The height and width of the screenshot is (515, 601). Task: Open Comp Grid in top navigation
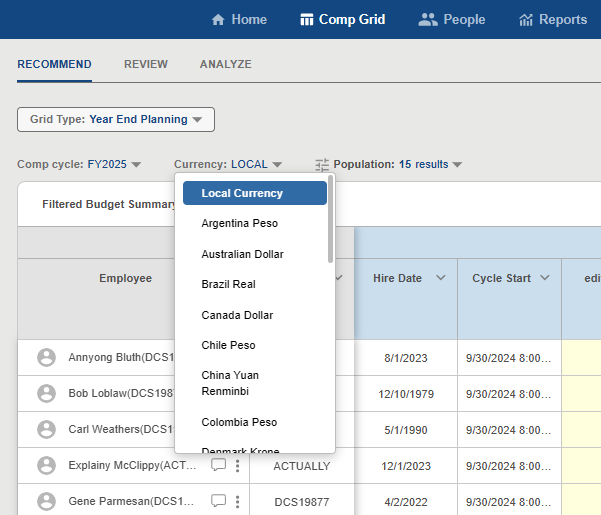[342, 20]
